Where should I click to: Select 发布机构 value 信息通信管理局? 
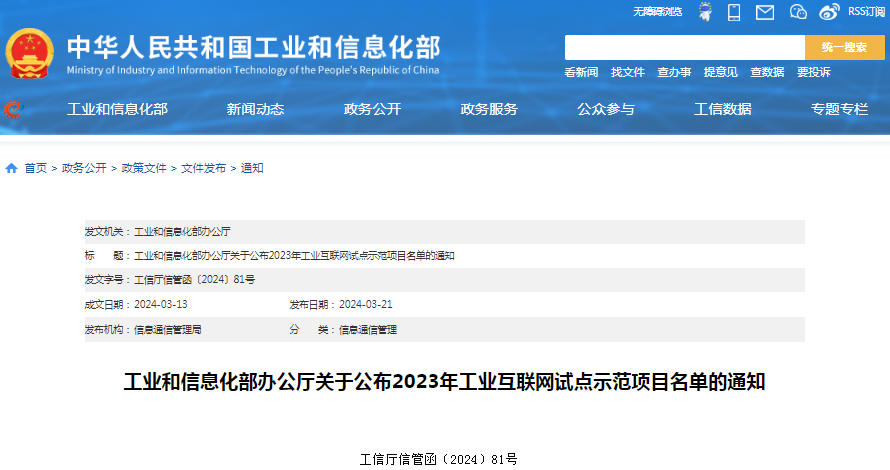pyautogui.click(x=167, y=330)
